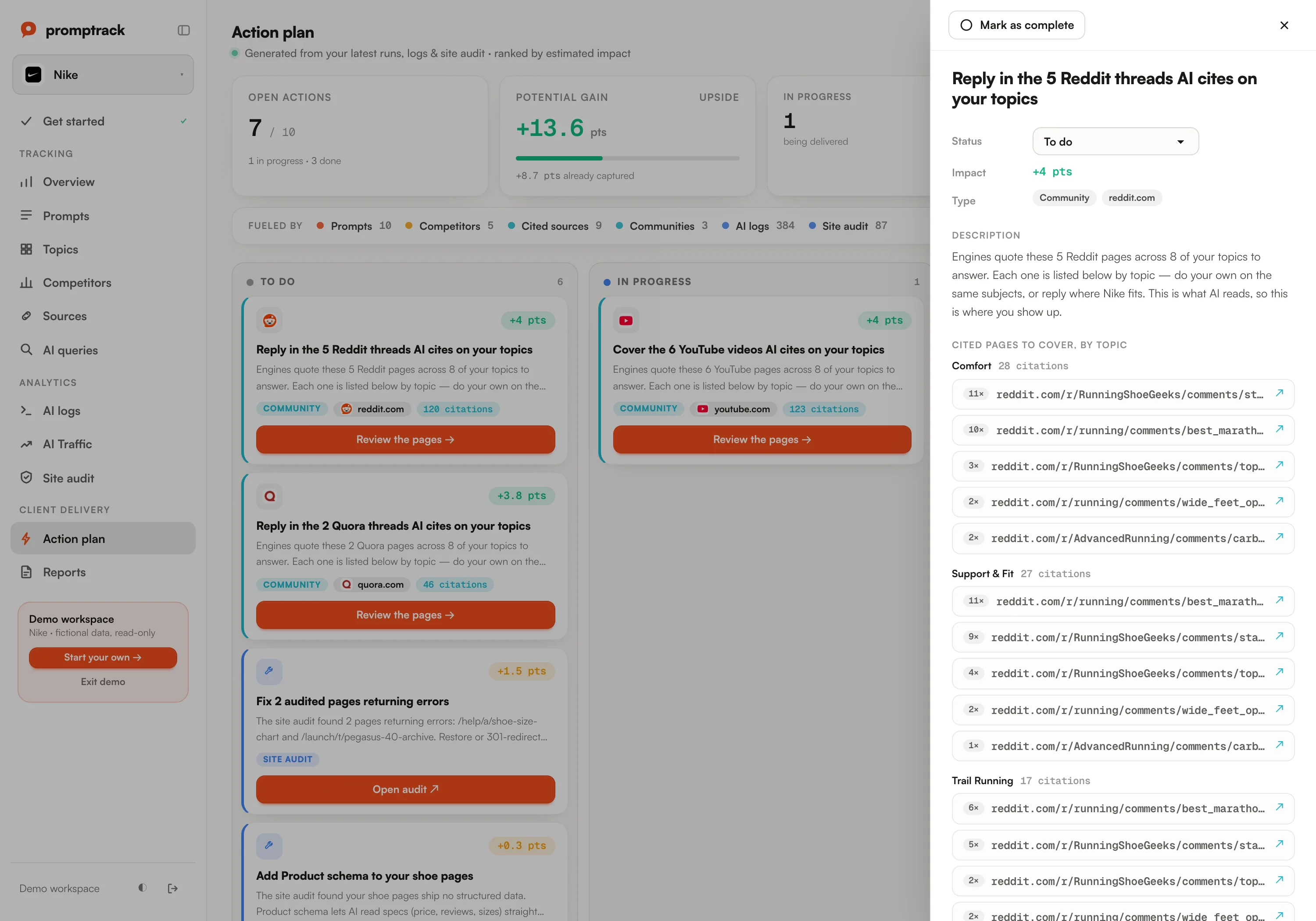Click the Reddit icon on first card
1316x921 pixels.
[x=269, y=320]
